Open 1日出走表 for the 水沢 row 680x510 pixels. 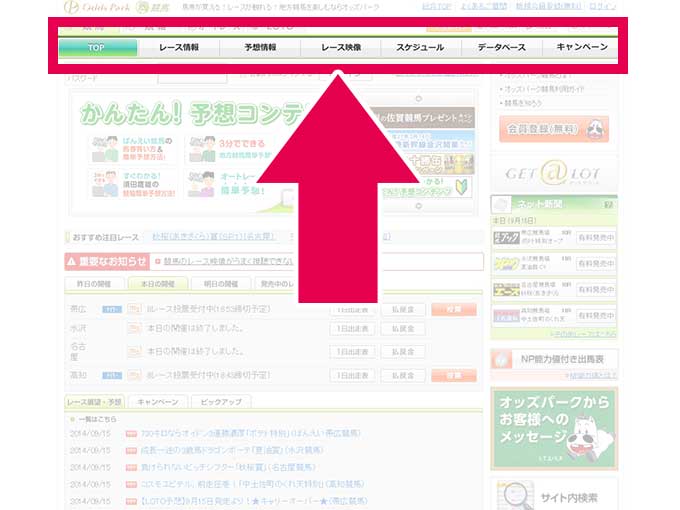point(353,329)
